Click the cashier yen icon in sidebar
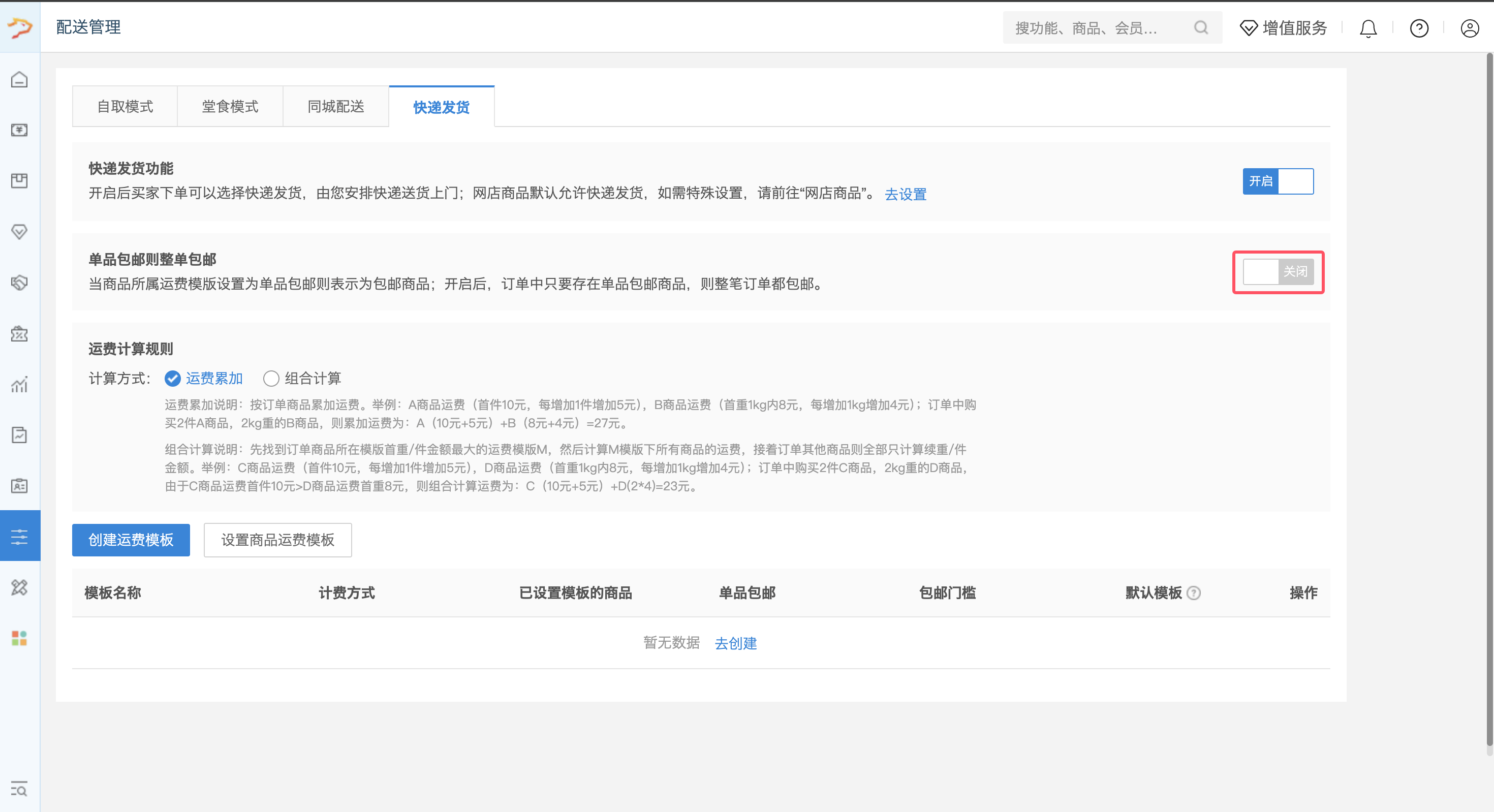 coord(19,130)
